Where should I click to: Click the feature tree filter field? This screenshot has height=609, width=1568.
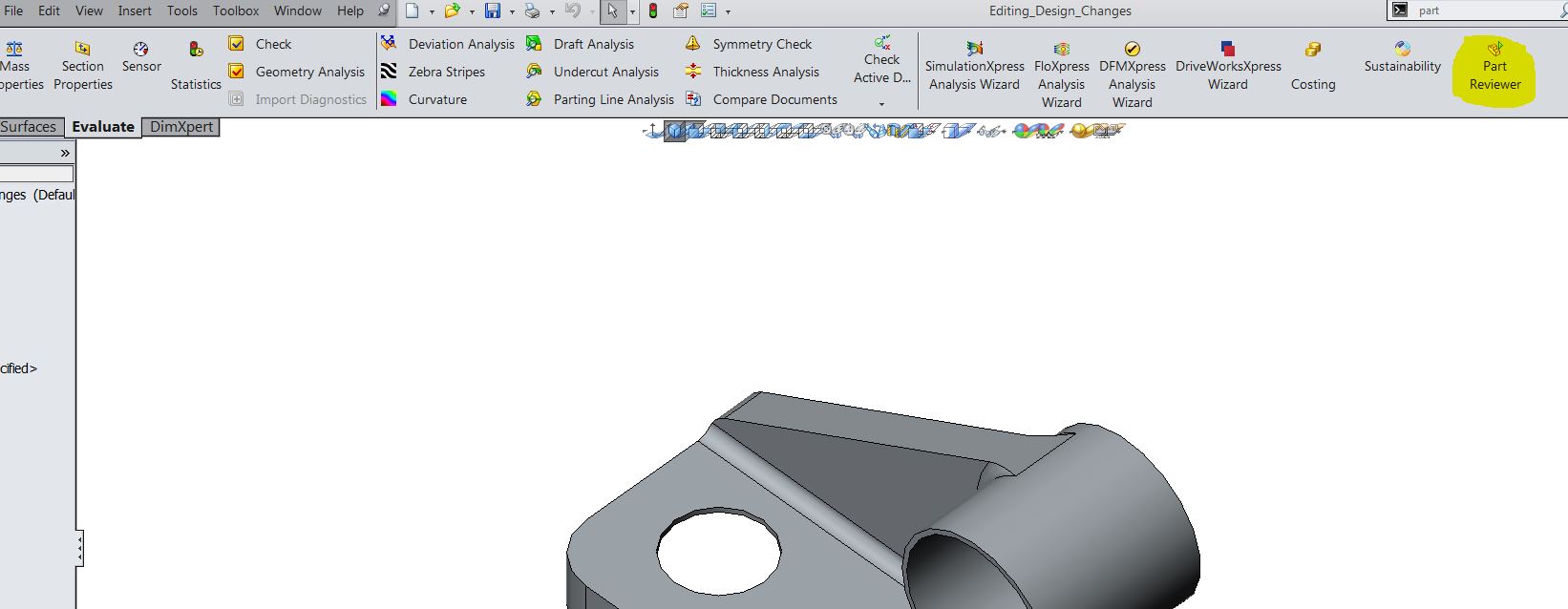36,174
